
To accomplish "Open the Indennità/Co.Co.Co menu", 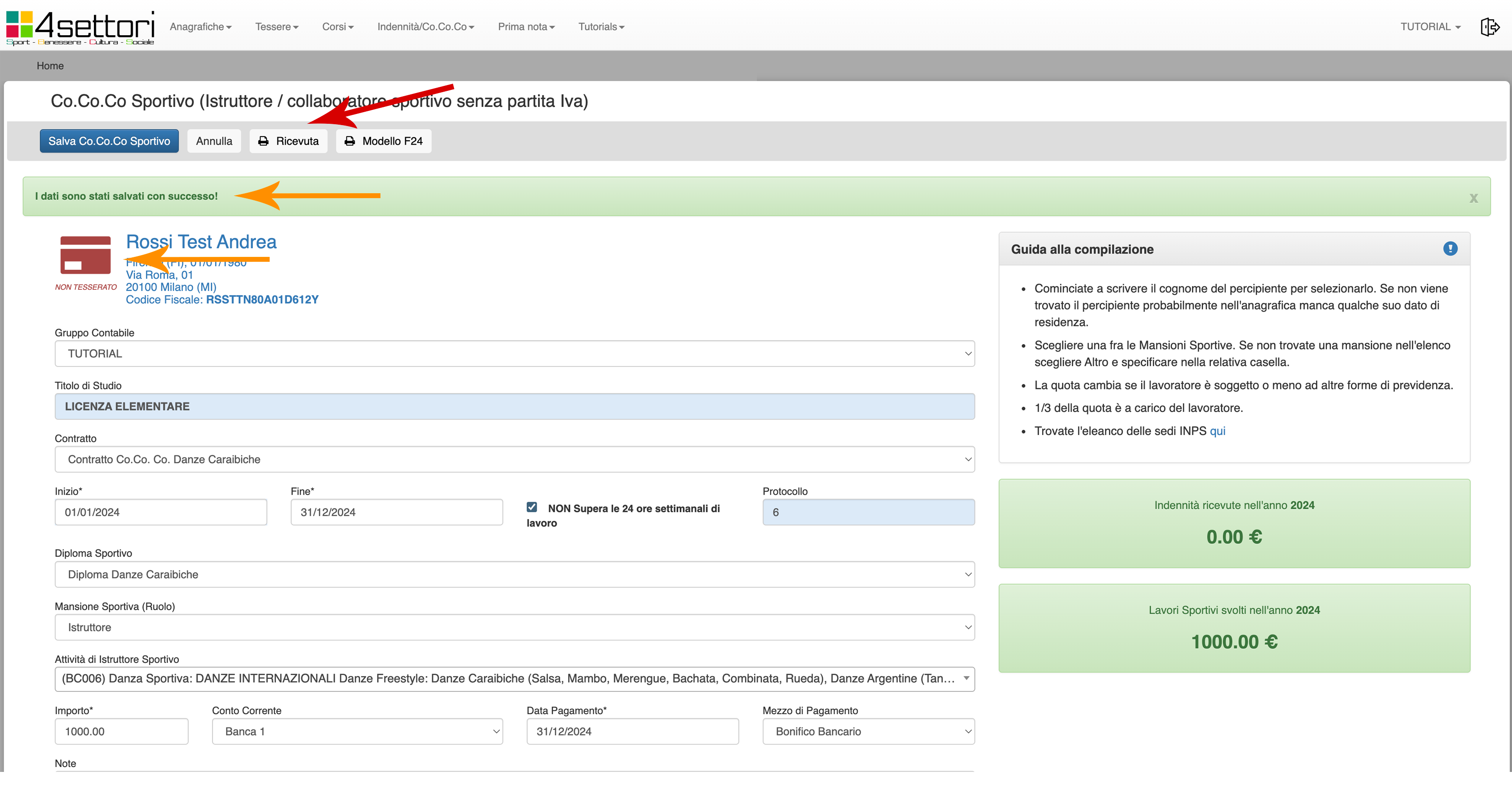I will point(425,27).
